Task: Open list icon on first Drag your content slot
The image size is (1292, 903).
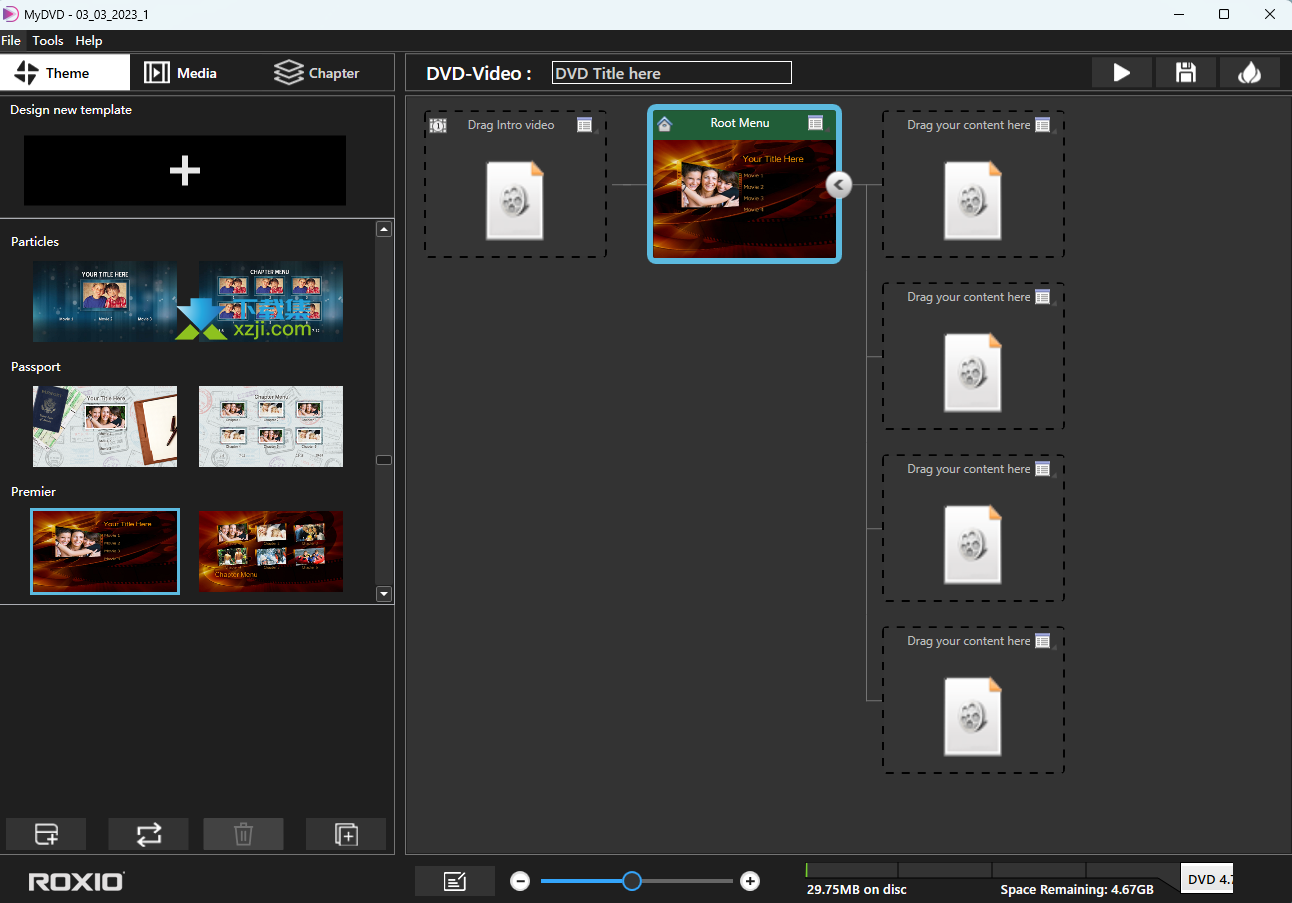Action: 1043,125
